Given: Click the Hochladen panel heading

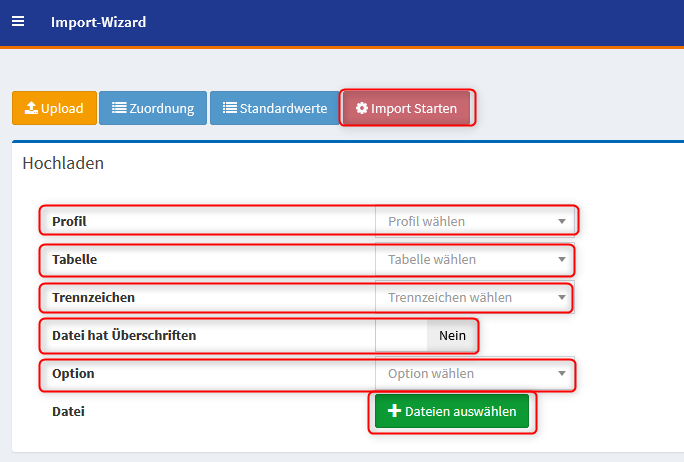Looking at the screenshot, I should point(63,162).
